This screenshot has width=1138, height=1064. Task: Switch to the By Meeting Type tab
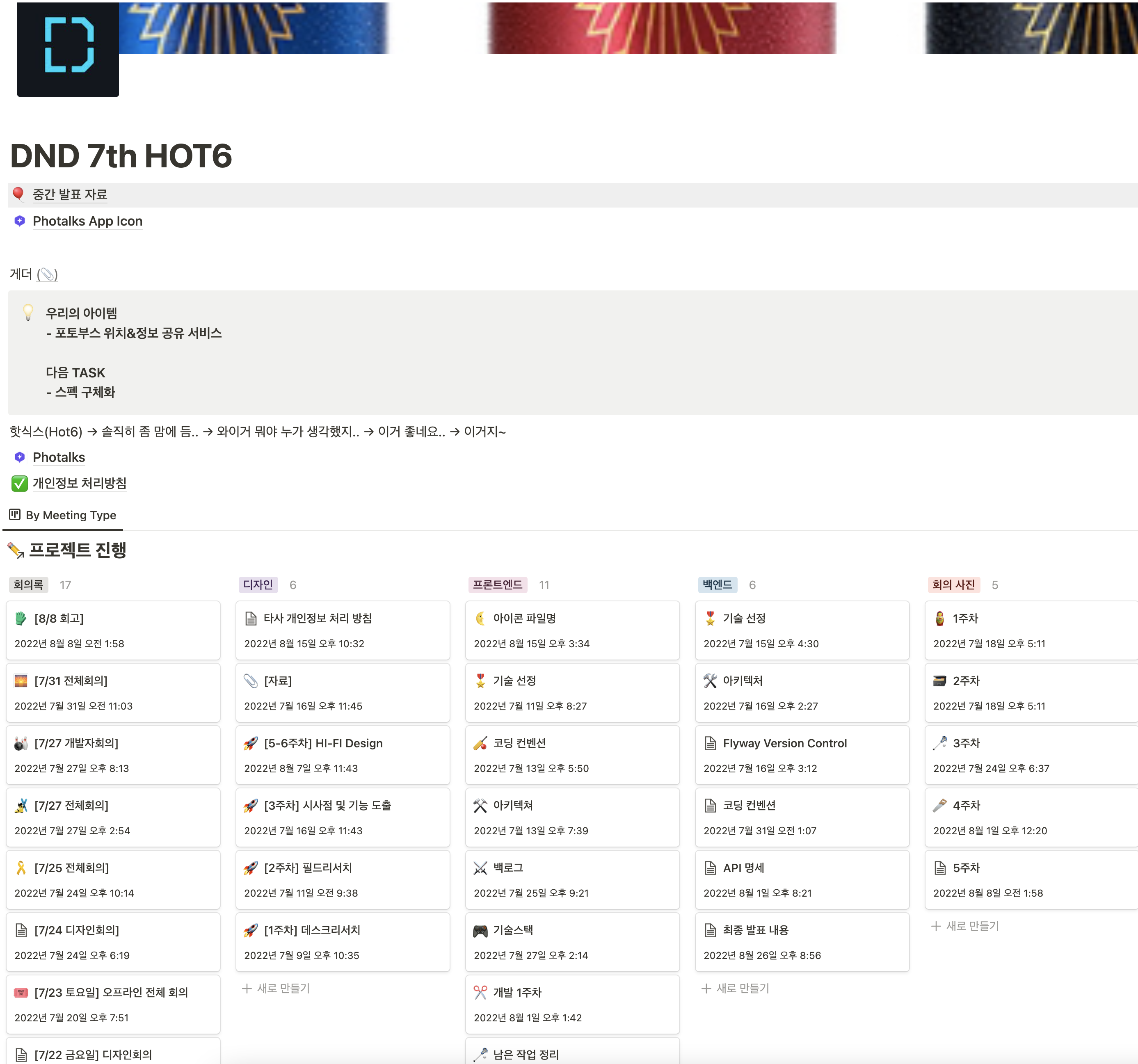coord(71,515)
